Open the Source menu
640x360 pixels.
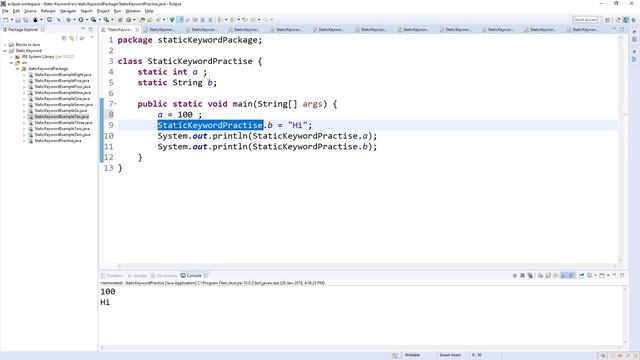[30, 11]
